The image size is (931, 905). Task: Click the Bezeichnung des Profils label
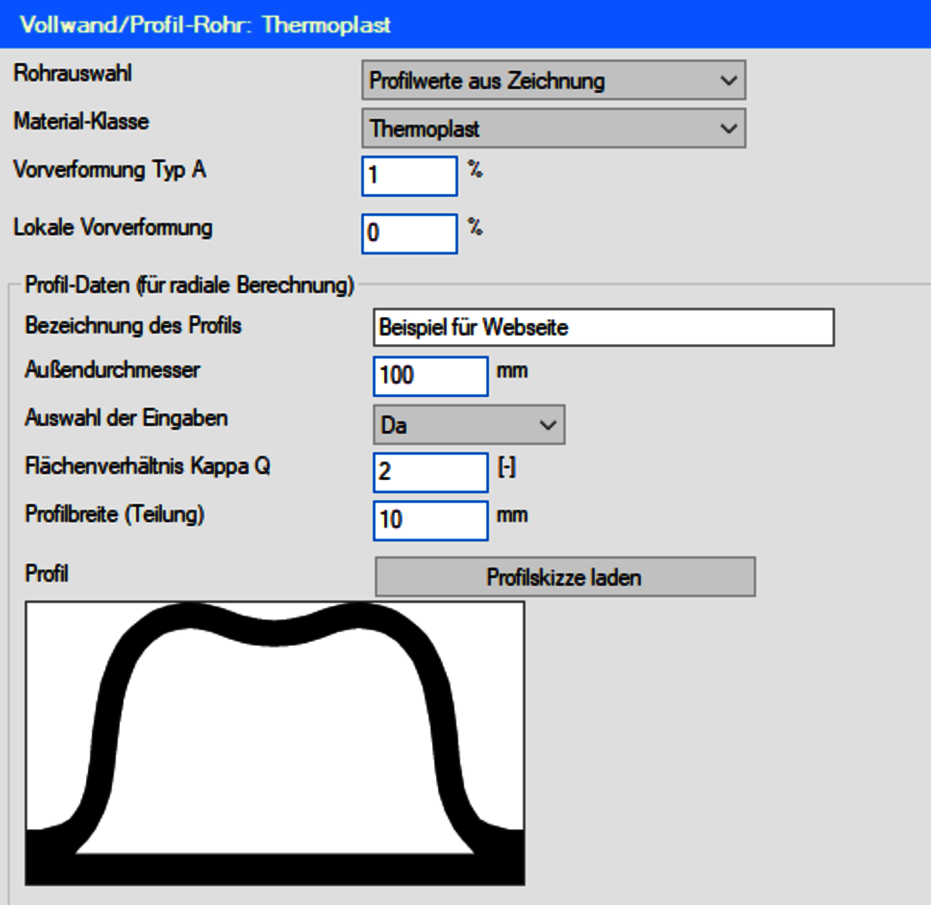133,325
